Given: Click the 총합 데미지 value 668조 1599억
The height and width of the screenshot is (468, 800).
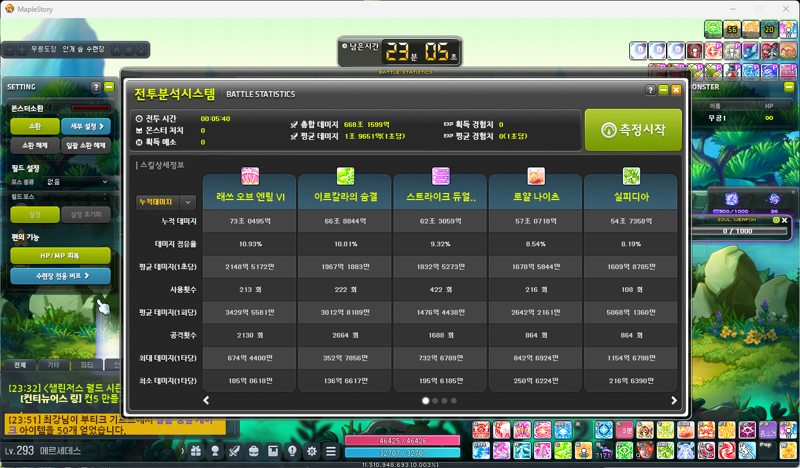Looking at the screenshot, I should coord(366,125).
